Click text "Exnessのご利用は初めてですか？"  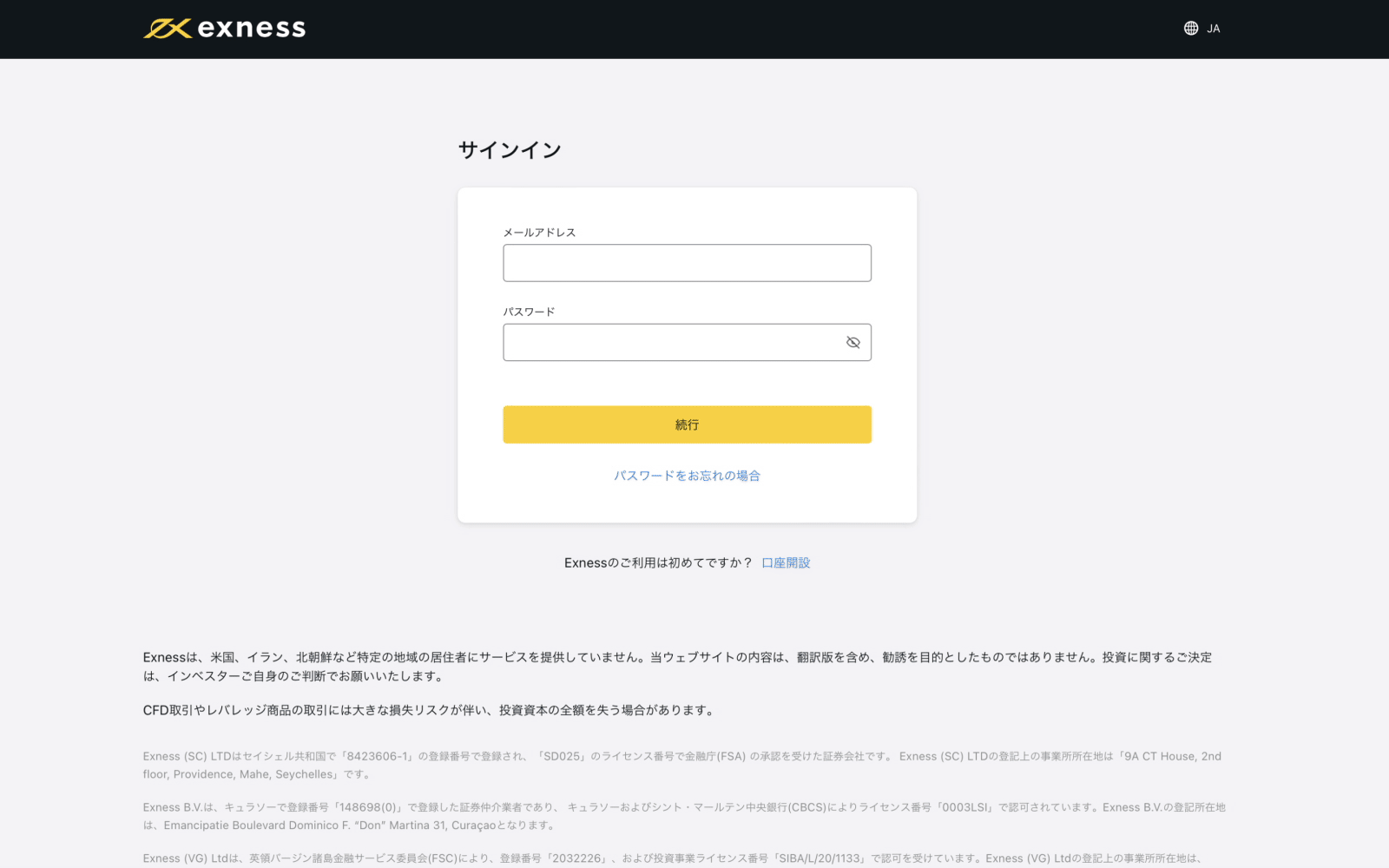658,562
